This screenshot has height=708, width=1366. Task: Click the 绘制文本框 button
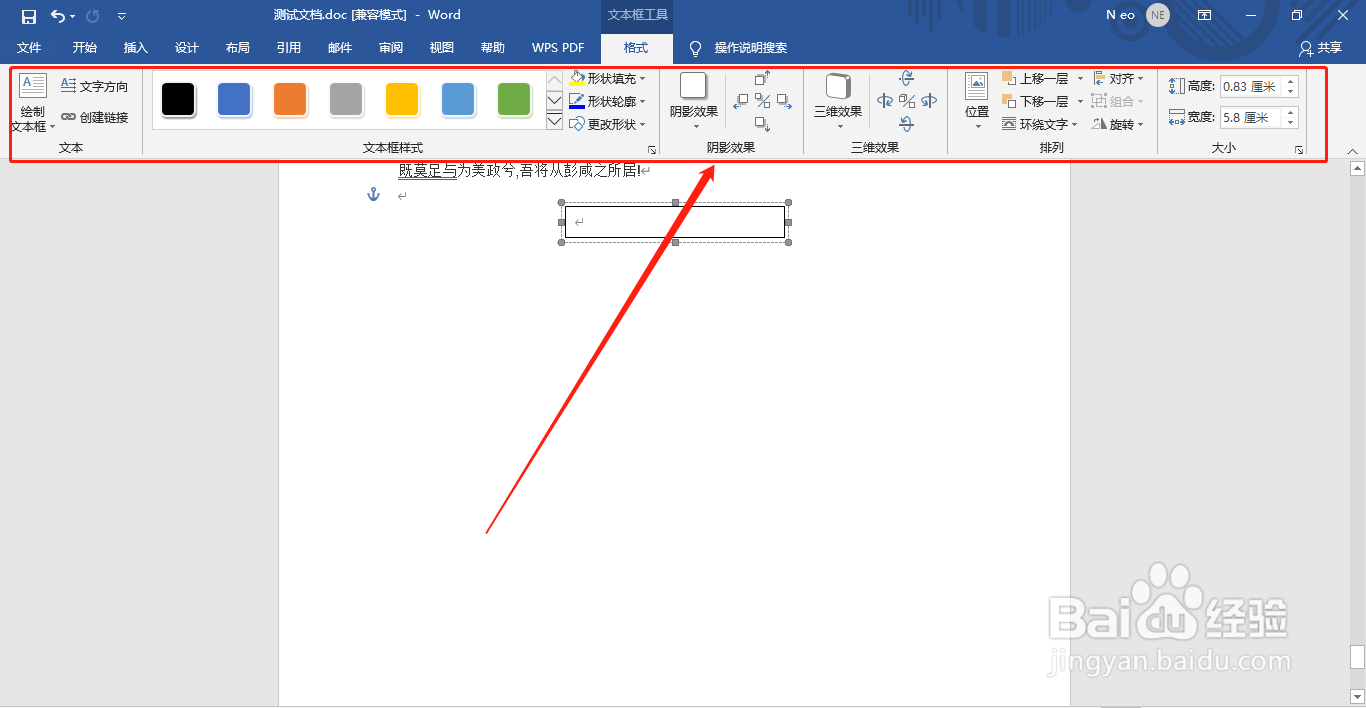click(x=33, y=104)
